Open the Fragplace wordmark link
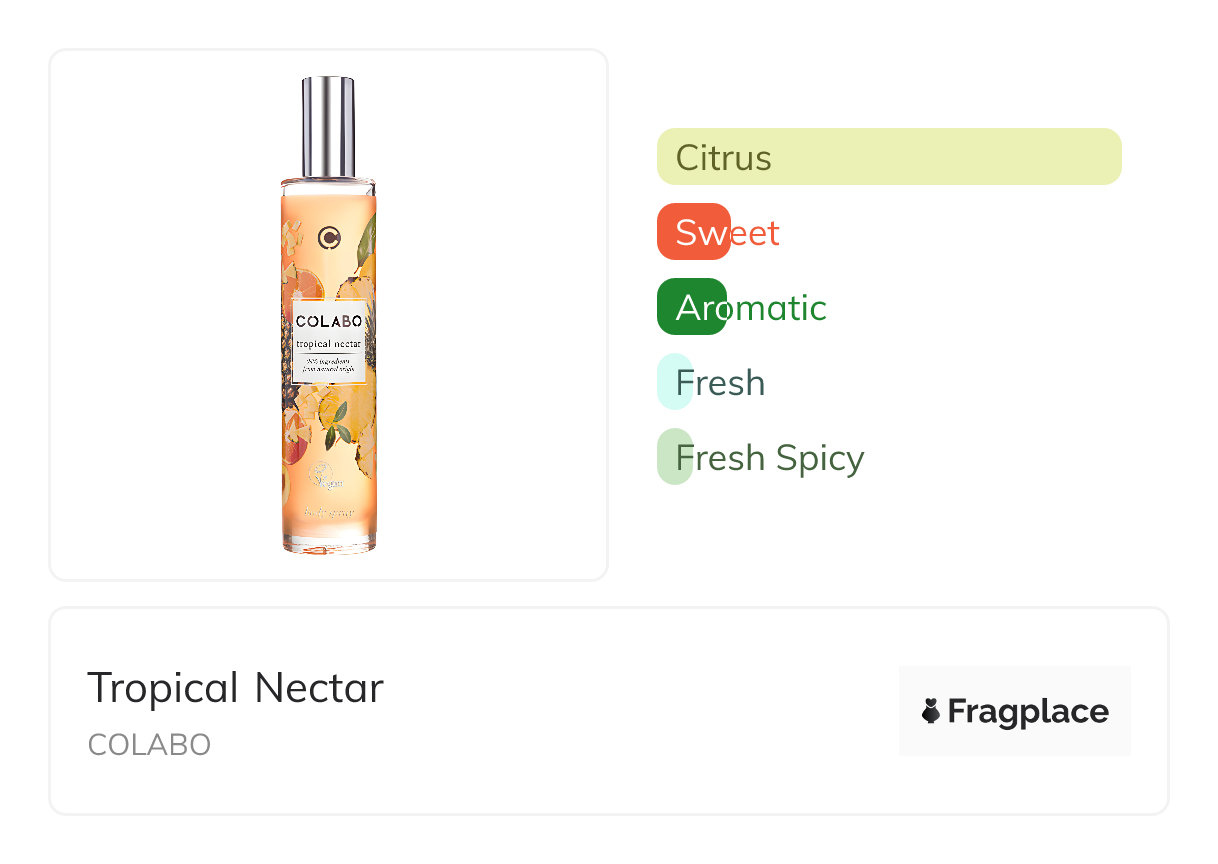This screenshot has height=864, width=1218. pyautogui.click(x=1027, y=712)
